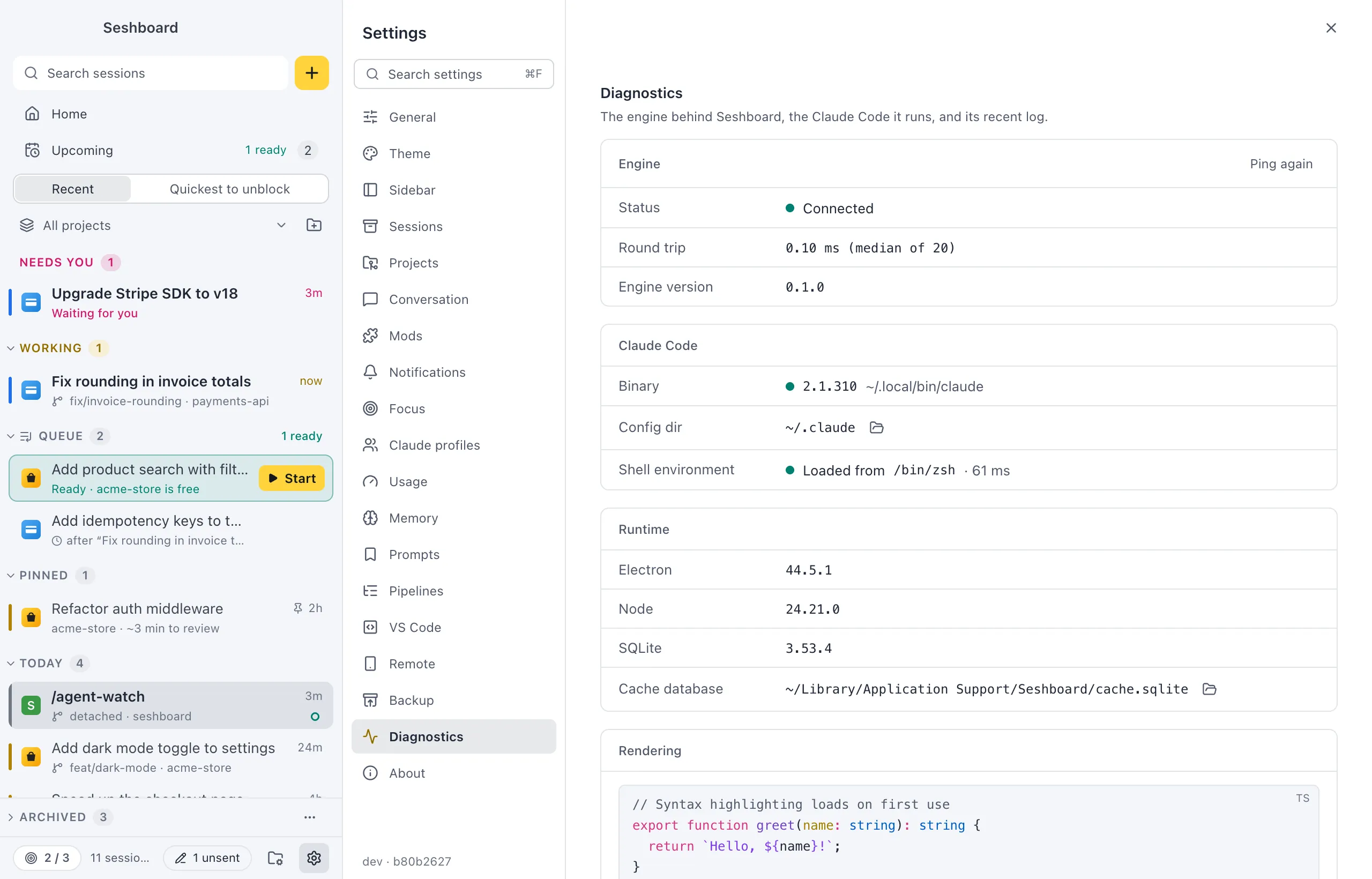1372x879 pixels.
Task: Click the 2 / 3 focus indicator pill
Action: (47, 858)
